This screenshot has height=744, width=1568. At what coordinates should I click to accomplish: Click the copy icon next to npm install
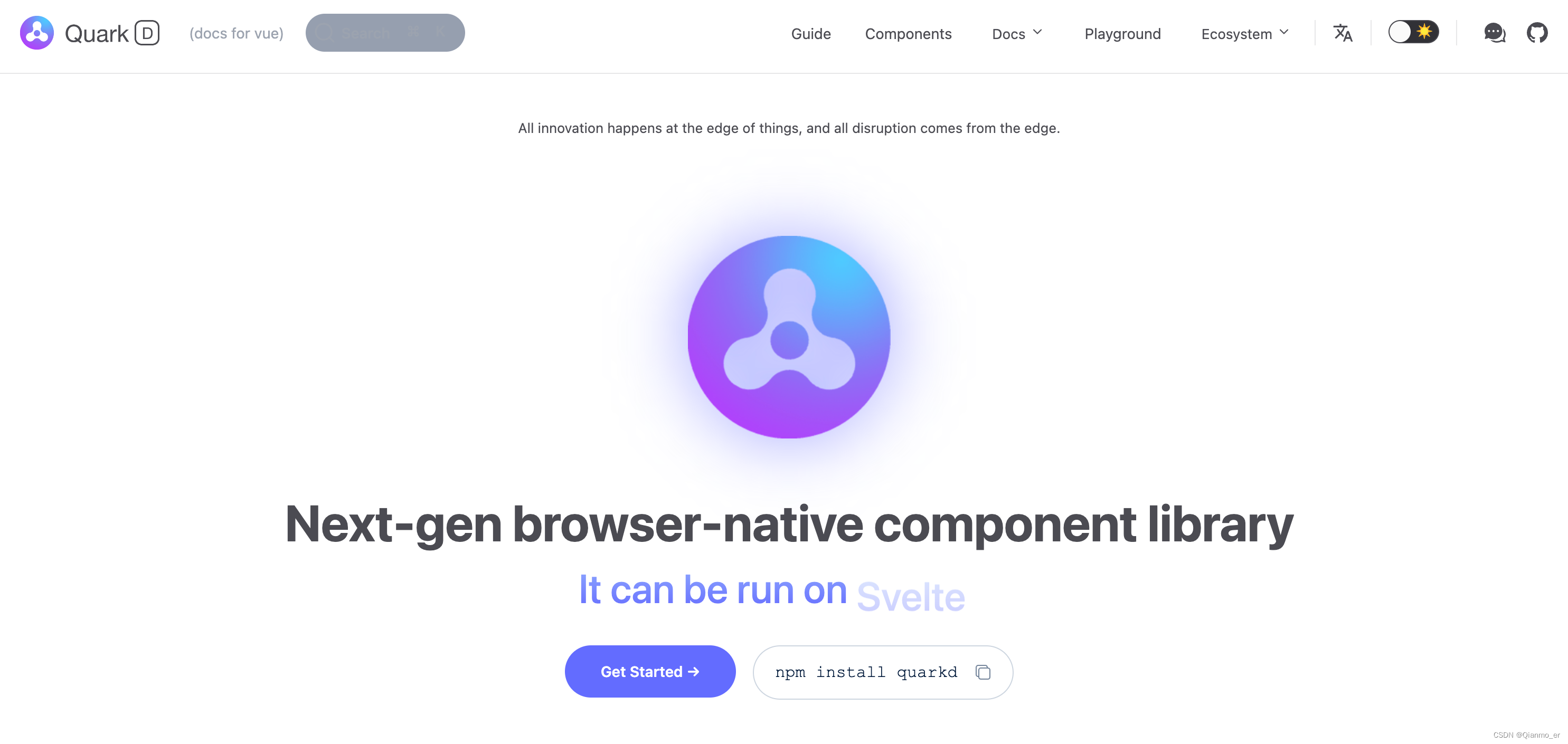coord(984,671)
